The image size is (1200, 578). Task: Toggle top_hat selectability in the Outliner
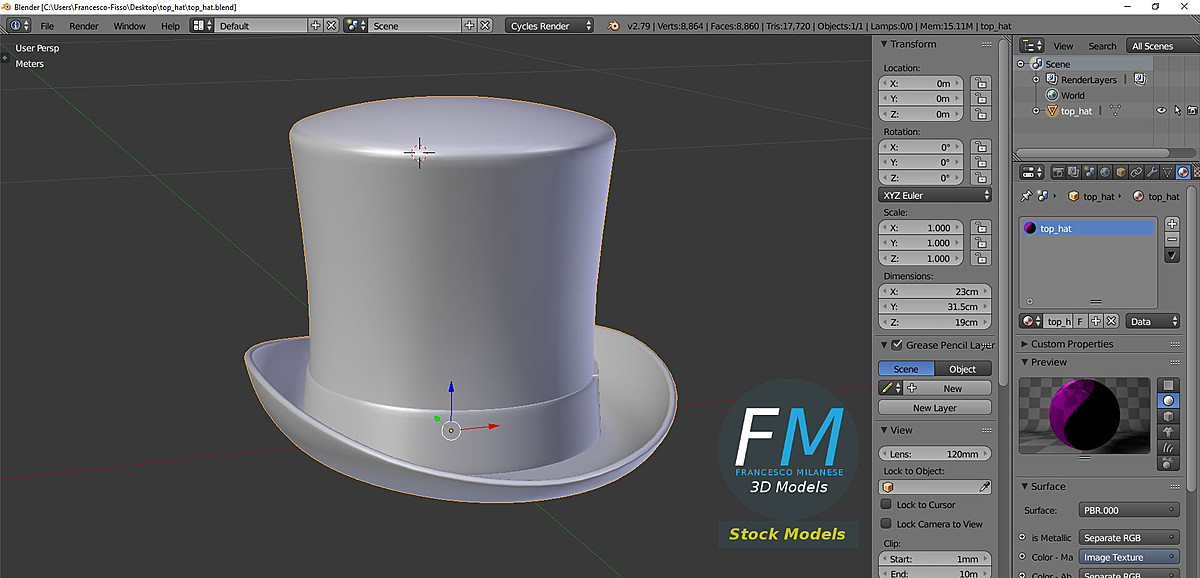pos(1176,110)
